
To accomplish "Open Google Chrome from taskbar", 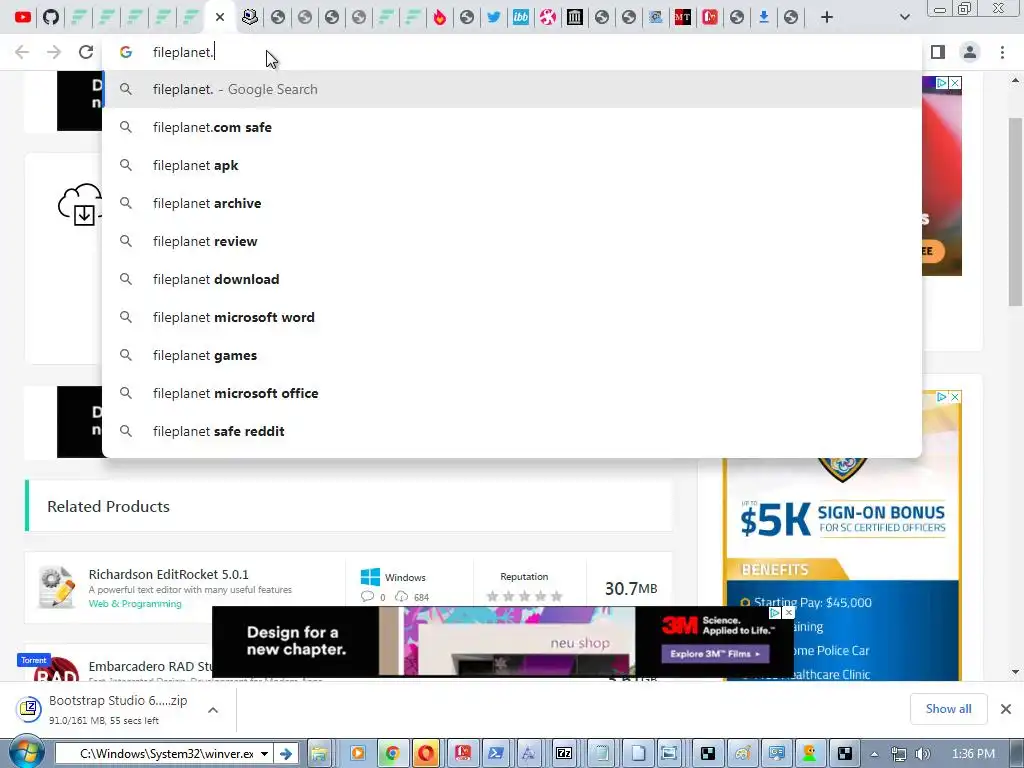I will click(392, 754).
